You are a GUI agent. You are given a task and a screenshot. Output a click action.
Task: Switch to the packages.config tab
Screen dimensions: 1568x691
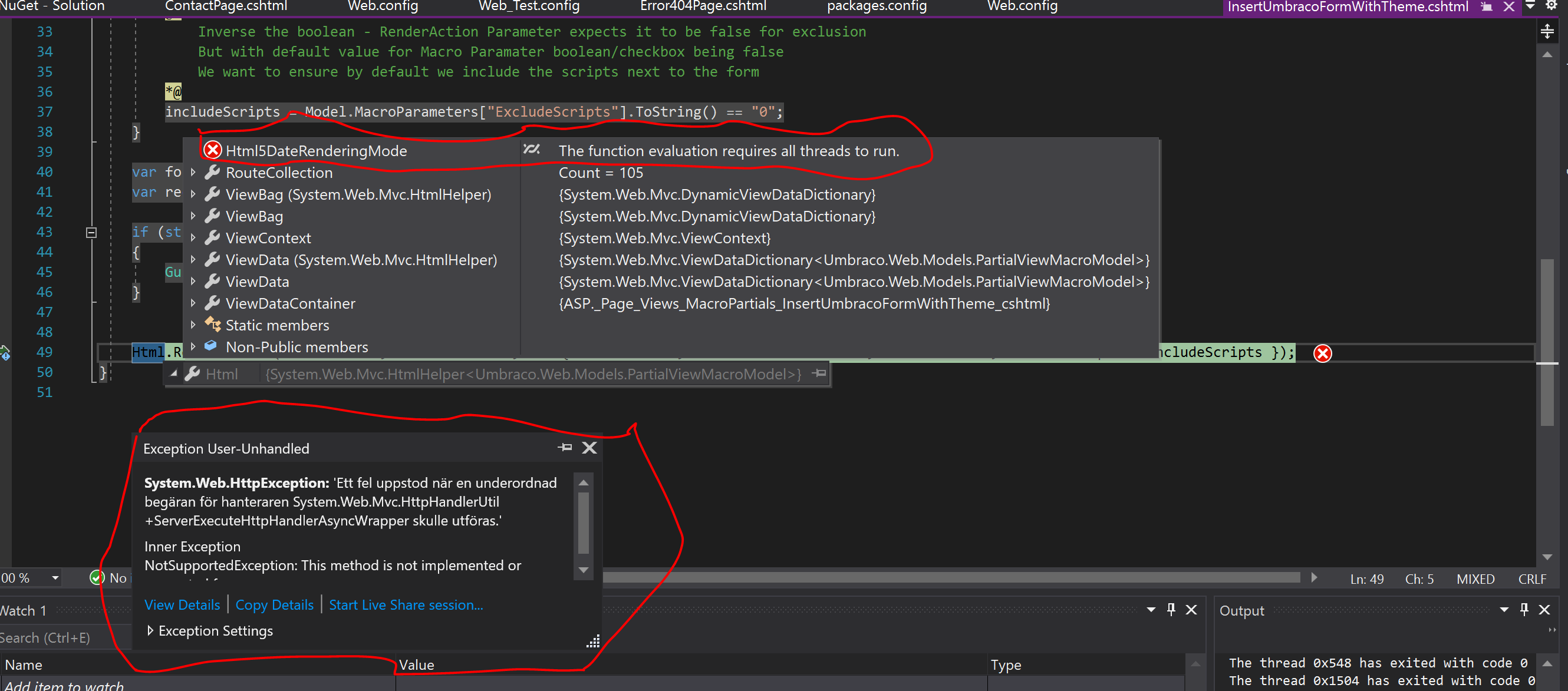877,6
